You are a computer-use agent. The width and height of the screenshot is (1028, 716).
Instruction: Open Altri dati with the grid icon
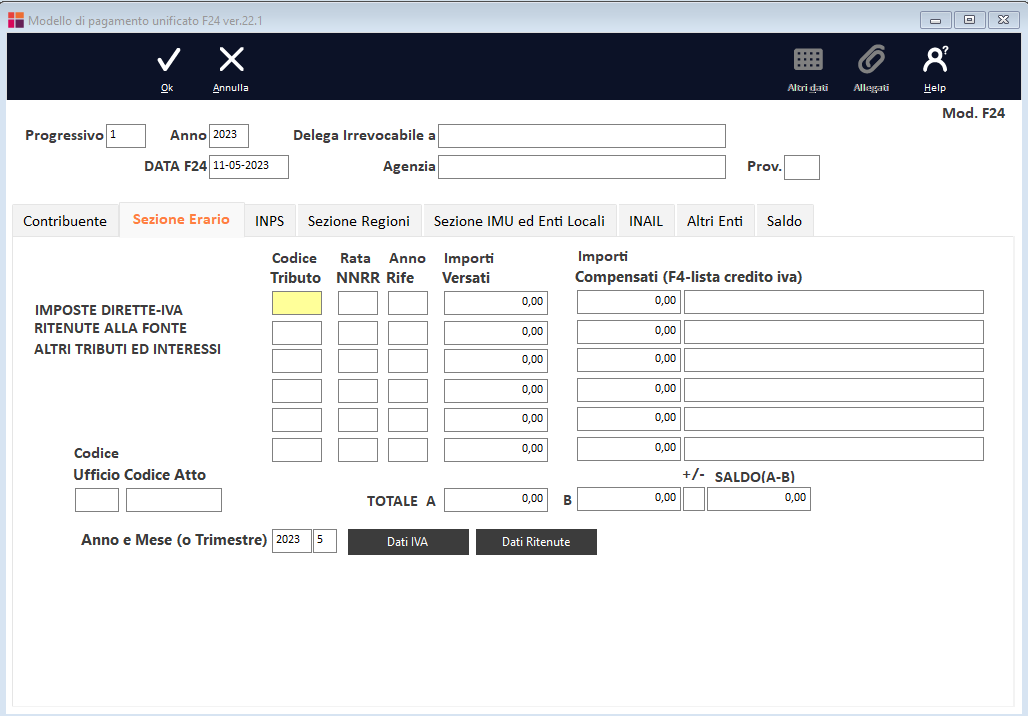(x=807, y=60)
